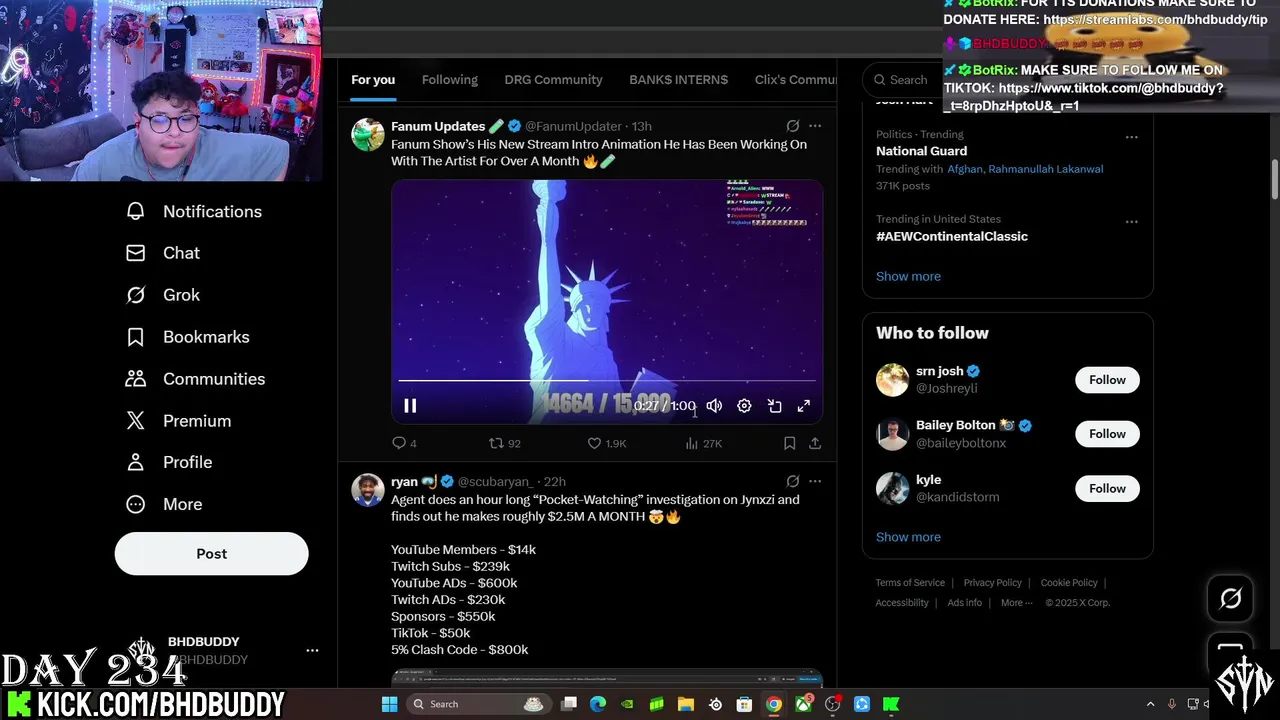Switch to the DRG Community tab
The image size is (1280, 720).
553,80
